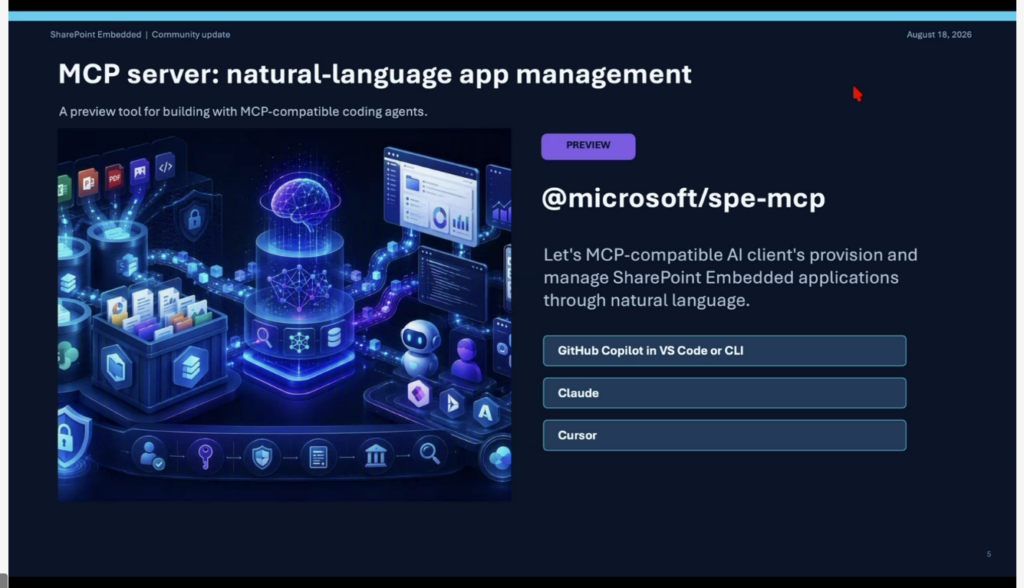Click the PowerPoint file icon in illustration
This screenshot has width=1024, height=588.
(x=88, y=182)
